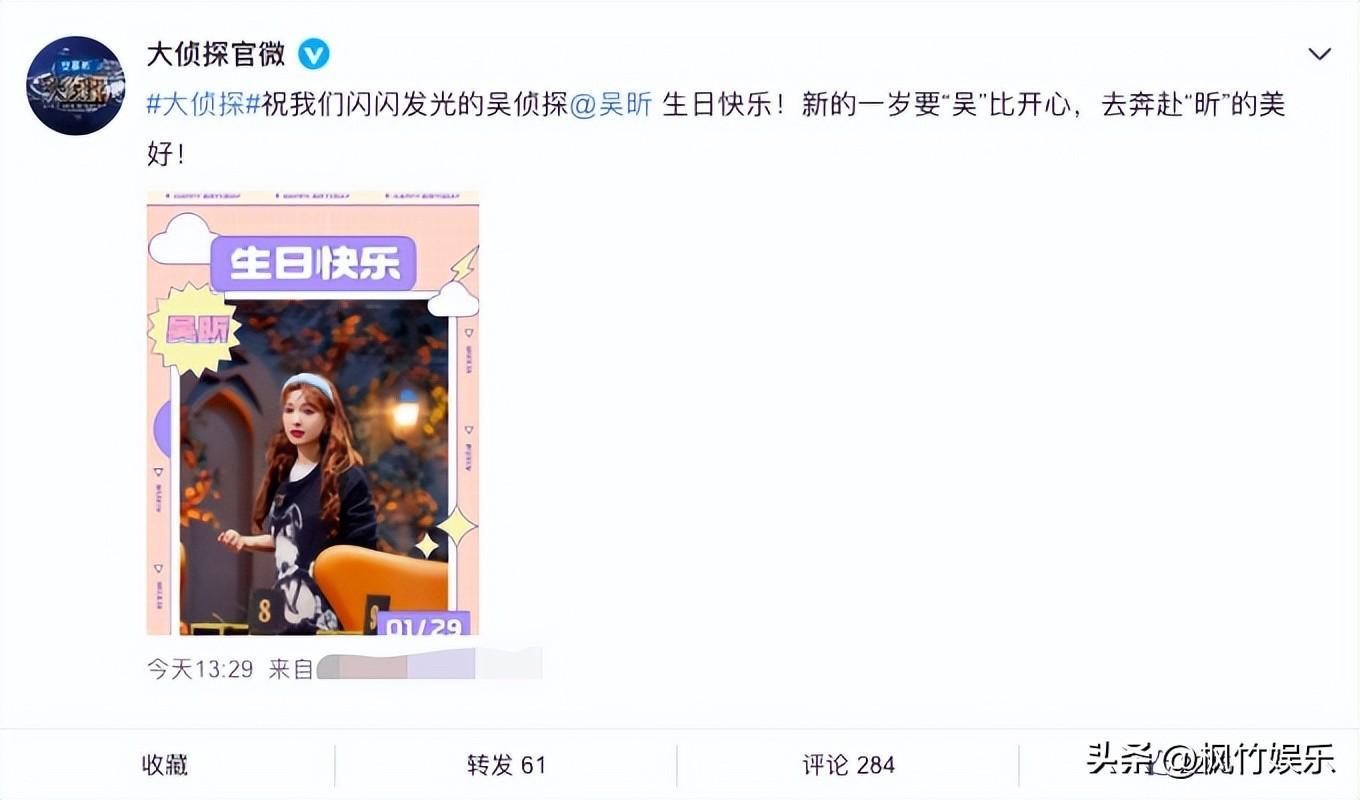Click the purple 生日快乐 banner on the poster

click(x=314, y=264)
